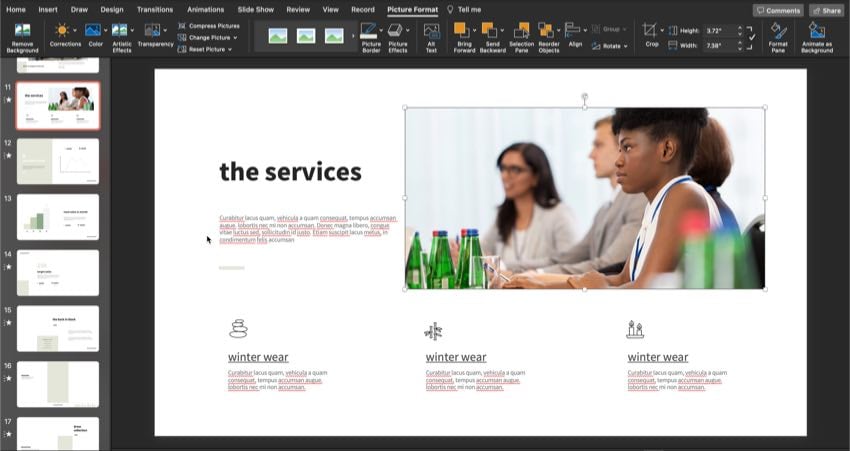
Task: Open Artistic Effects tool
Action: (x=122, y=37)
